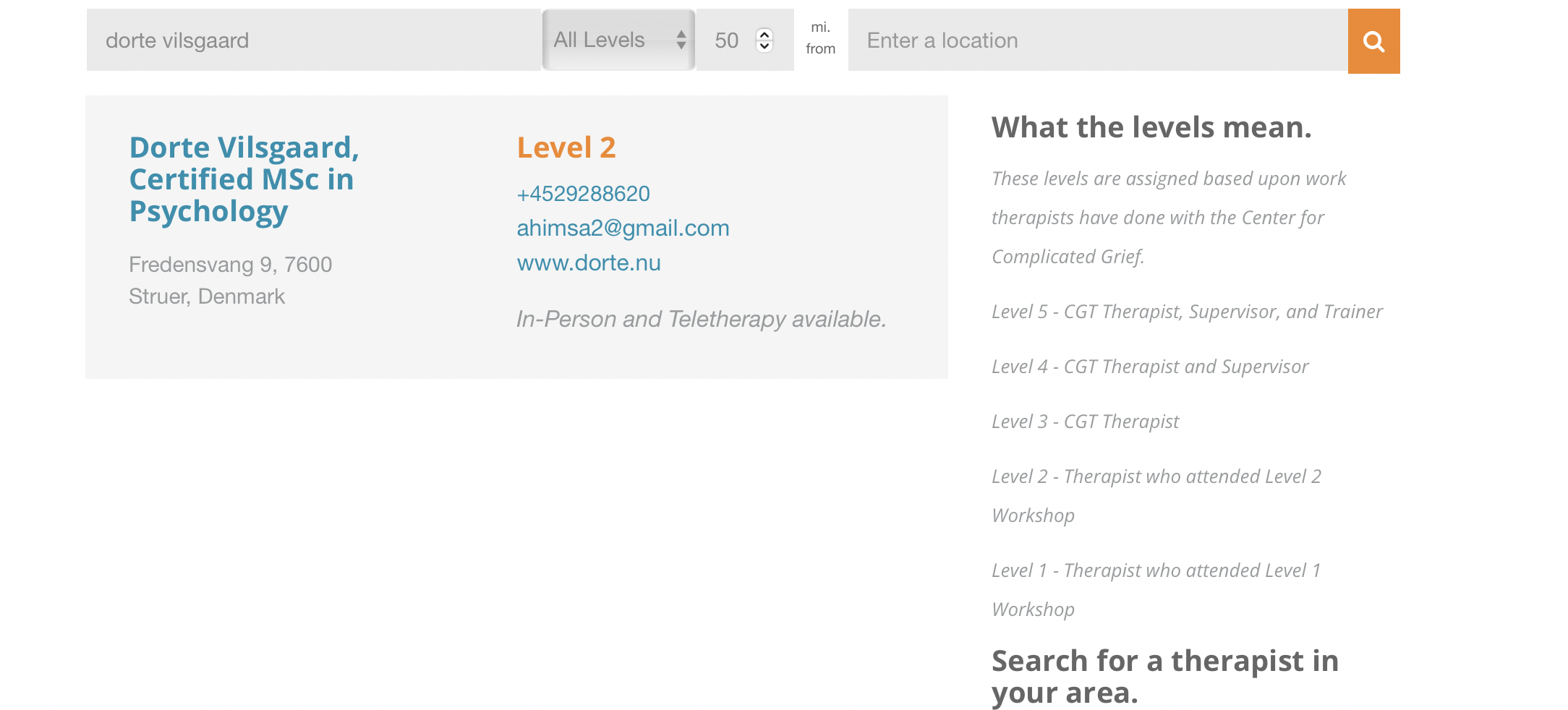Click the Level 1 Workshop description
Viewport: 1568px width, 710px height.
pyautogui.click(x=1156, y=589)
